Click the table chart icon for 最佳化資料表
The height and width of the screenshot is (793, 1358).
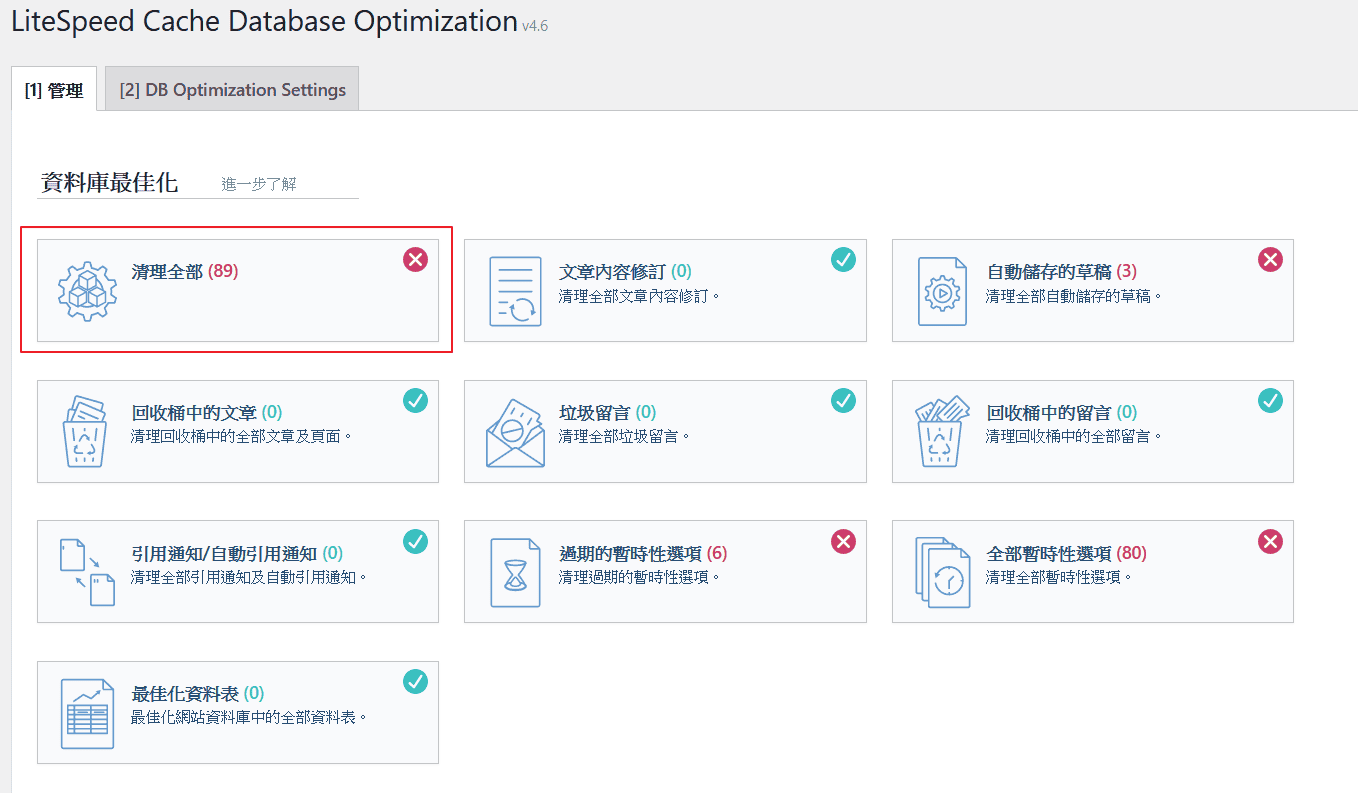pyautogui.click(x=88, y=713)
